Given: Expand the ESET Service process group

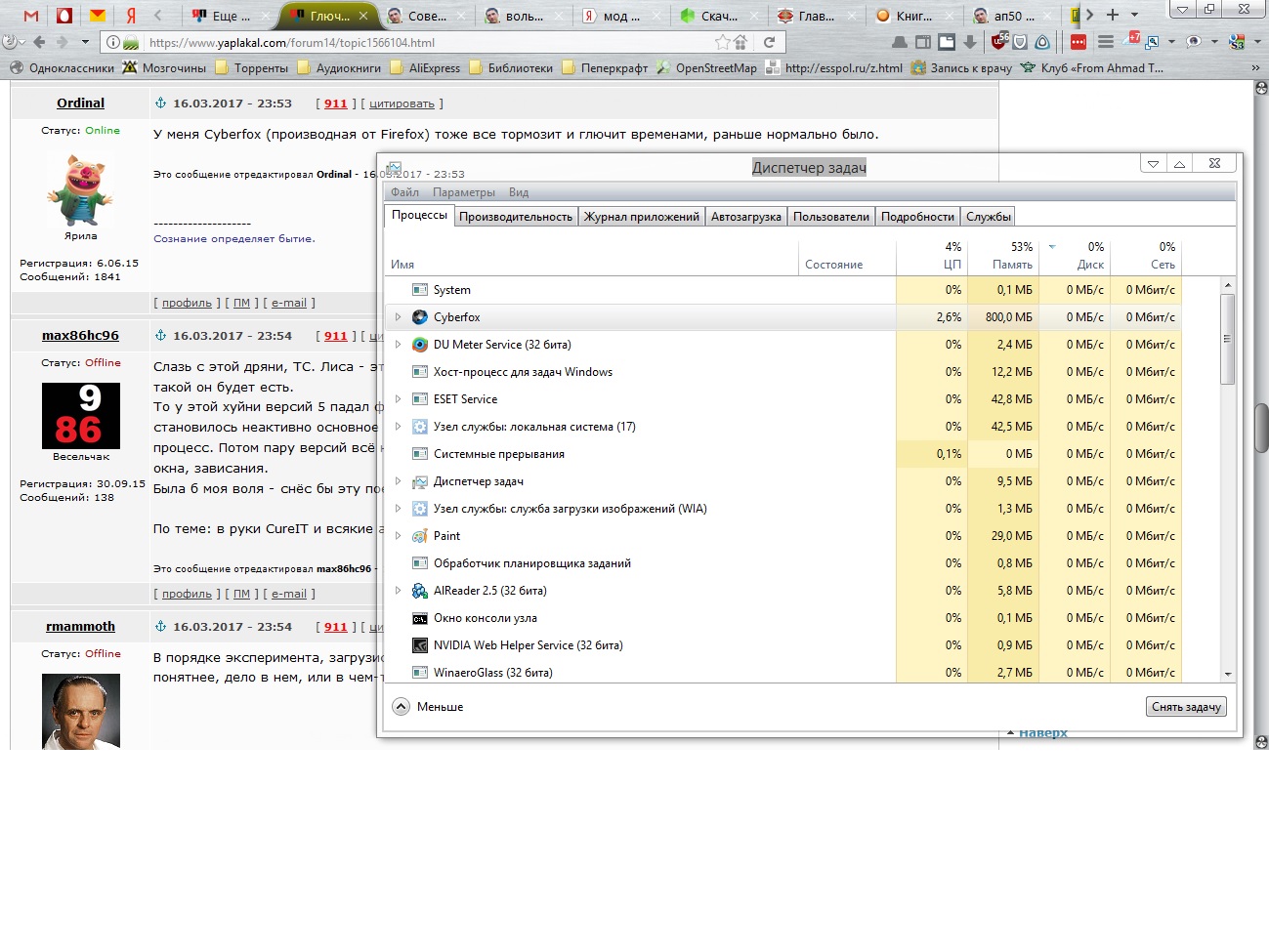Looking at the screenshot, I should click(x=398, y=399).
